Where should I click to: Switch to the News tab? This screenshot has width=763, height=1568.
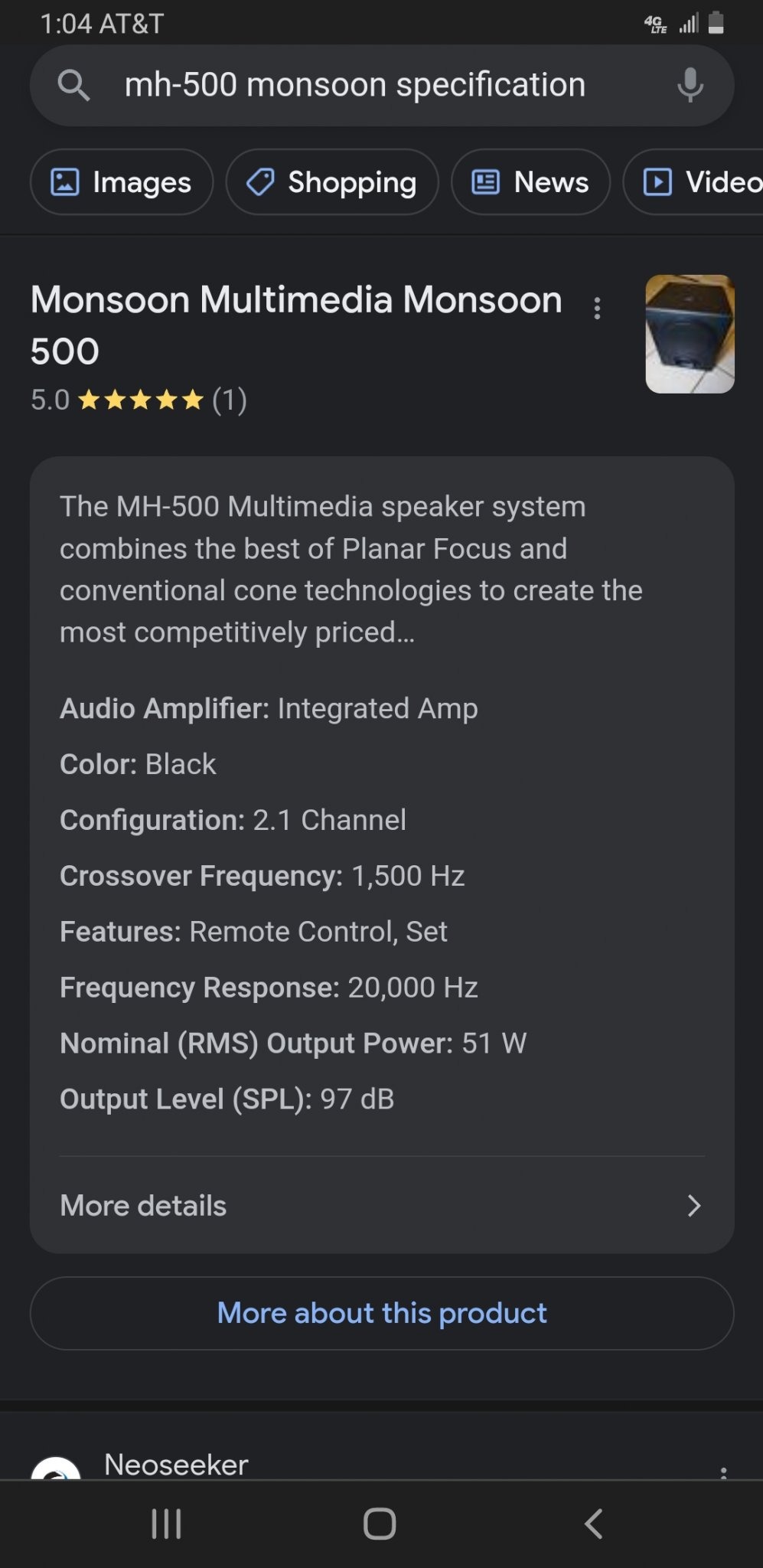pyautogui.click(x=531, y=182)
